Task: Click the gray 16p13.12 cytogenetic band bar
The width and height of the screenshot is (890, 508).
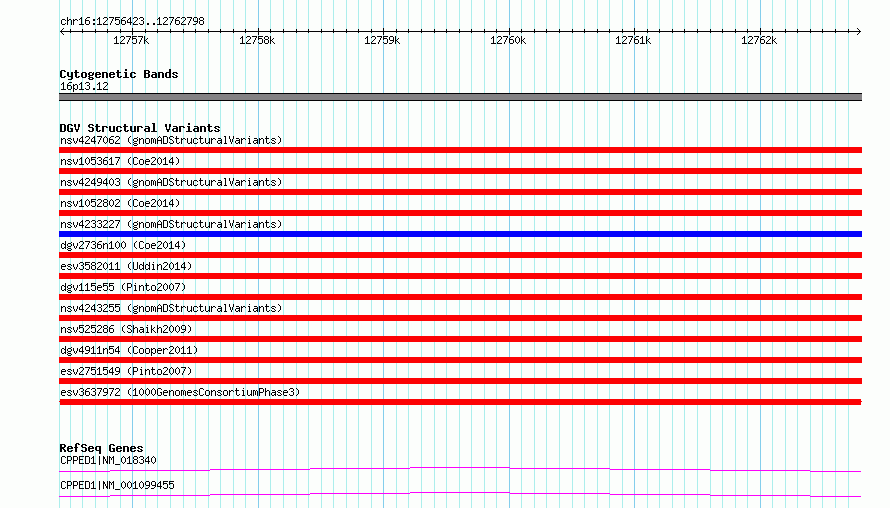Action: tap(460, 97)
